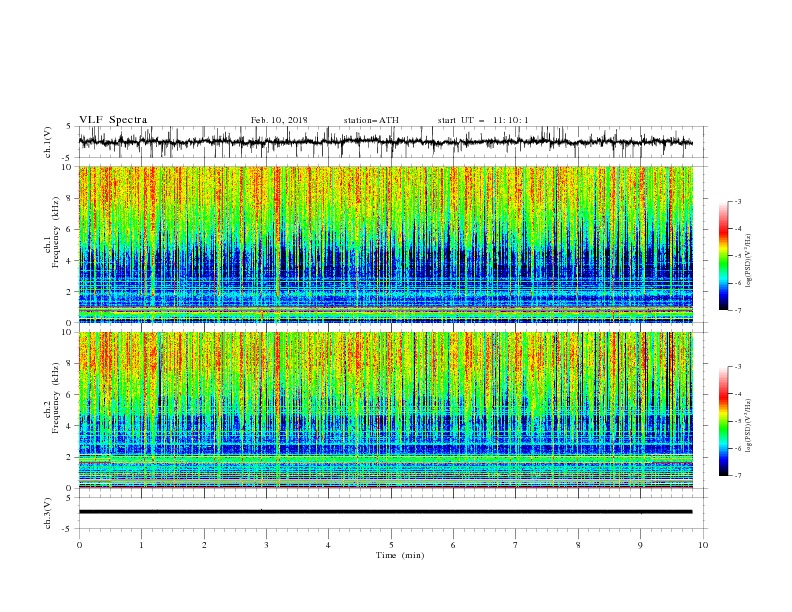Click inside the ch.1 spectrogram panel
The image size is (792, 612).
pos(385,244)
